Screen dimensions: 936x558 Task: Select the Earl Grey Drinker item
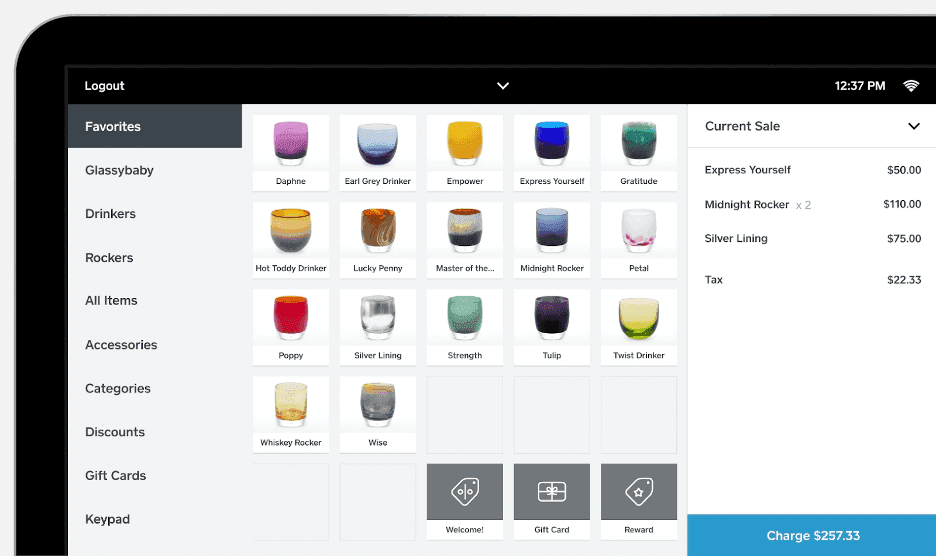tap(378, 153)
